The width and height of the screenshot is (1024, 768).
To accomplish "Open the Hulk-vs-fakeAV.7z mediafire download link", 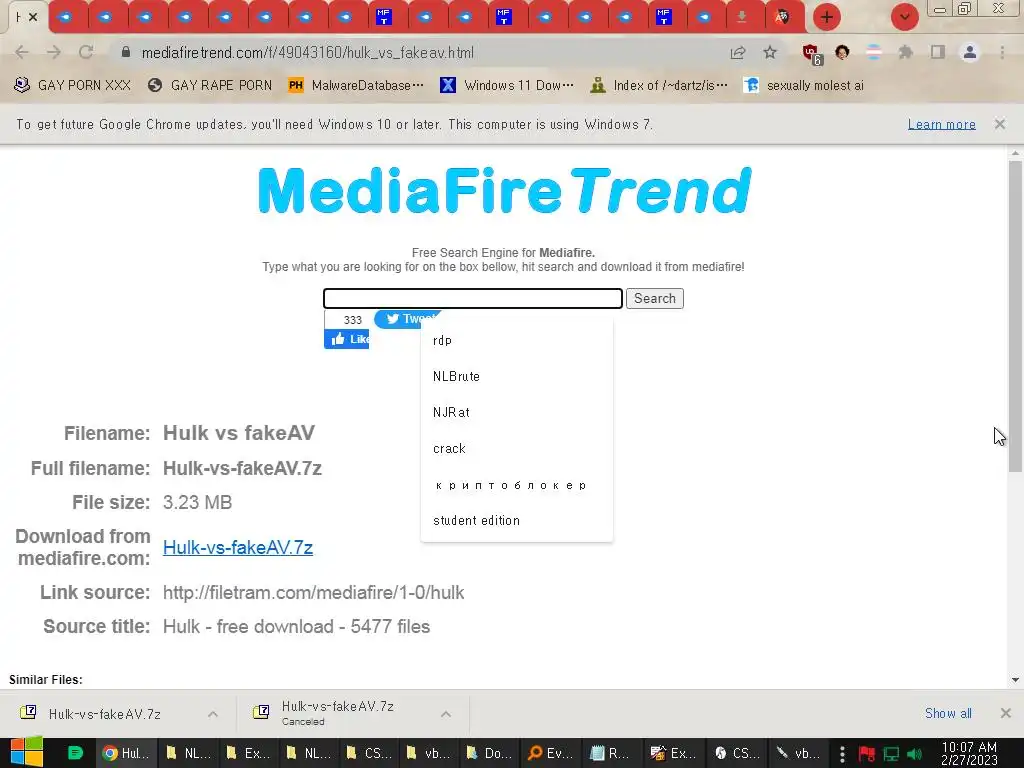I will [x=238, y=547].
